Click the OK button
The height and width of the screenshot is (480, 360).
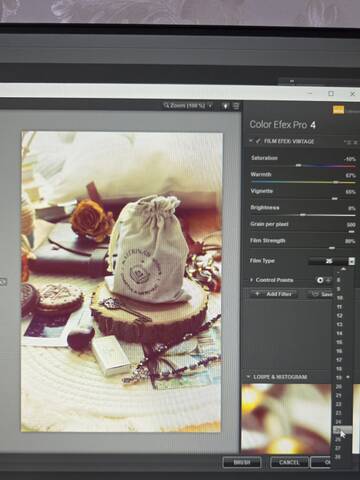[x=321, y=462]
